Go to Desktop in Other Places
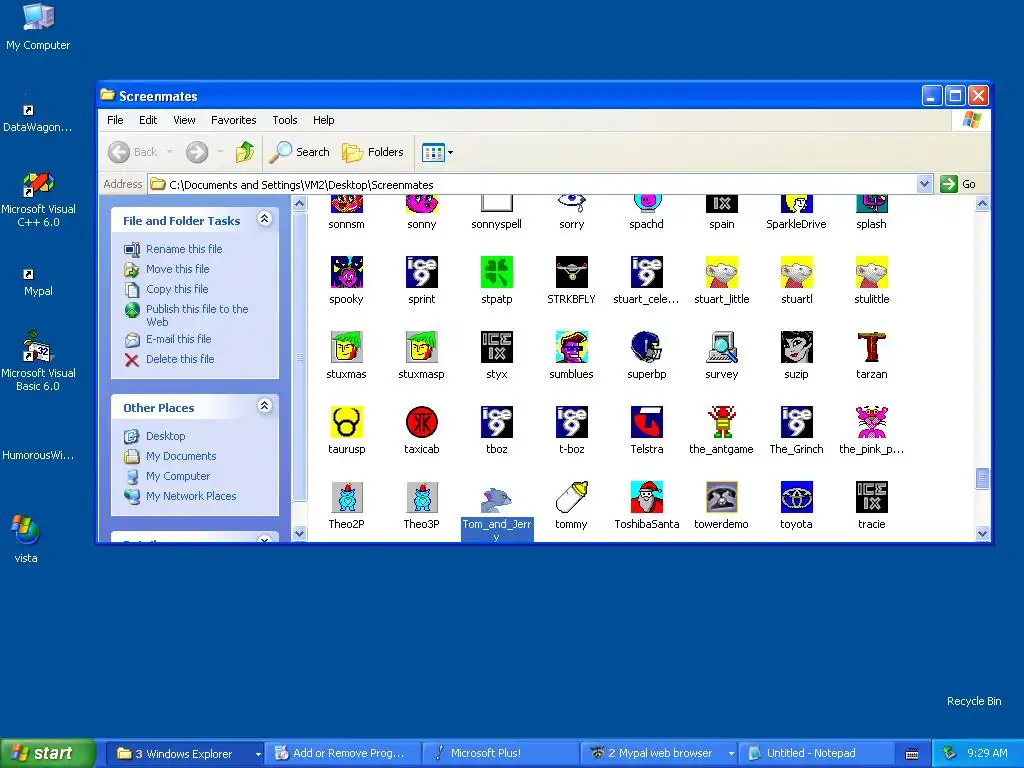 click(x=165, y=436)
